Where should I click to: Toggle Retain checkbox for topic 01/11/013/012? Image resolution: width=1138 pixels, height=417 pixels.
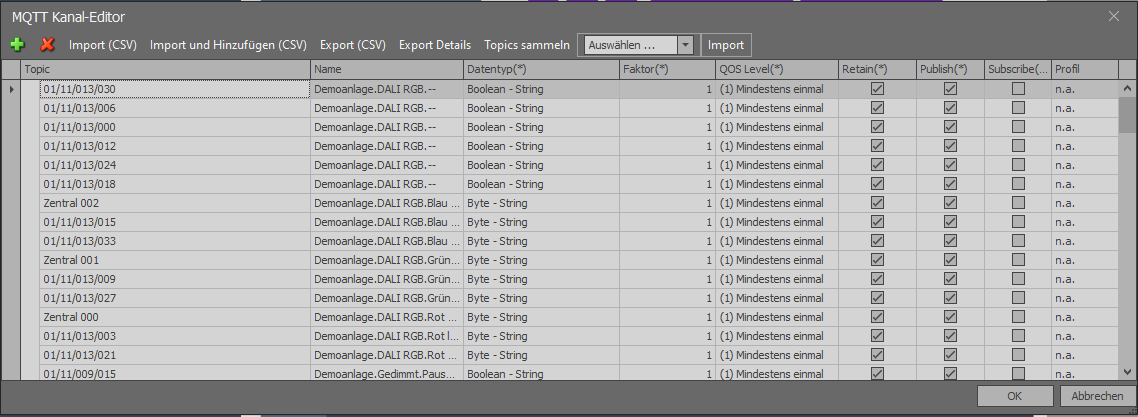click(x=877, y=146)
